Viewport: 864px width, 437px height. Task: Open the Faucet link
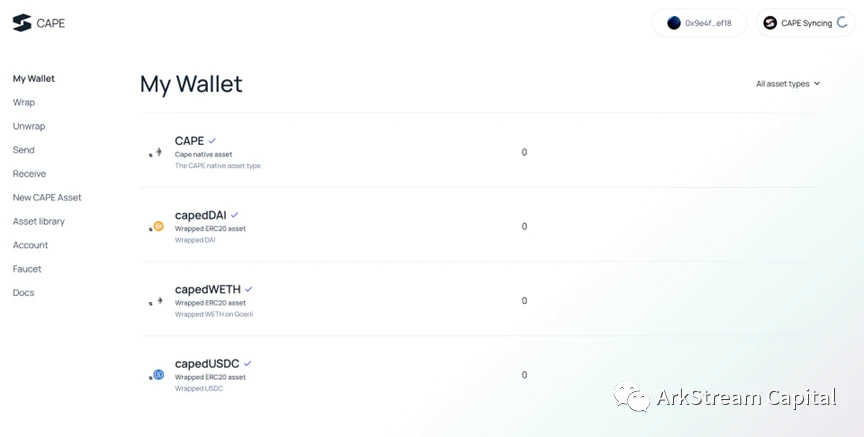27,269
